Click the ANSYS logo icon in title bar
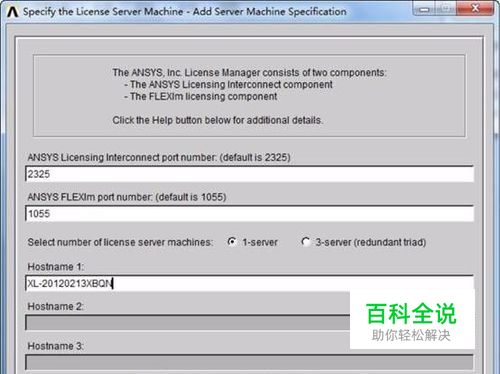 pos(12,12)
